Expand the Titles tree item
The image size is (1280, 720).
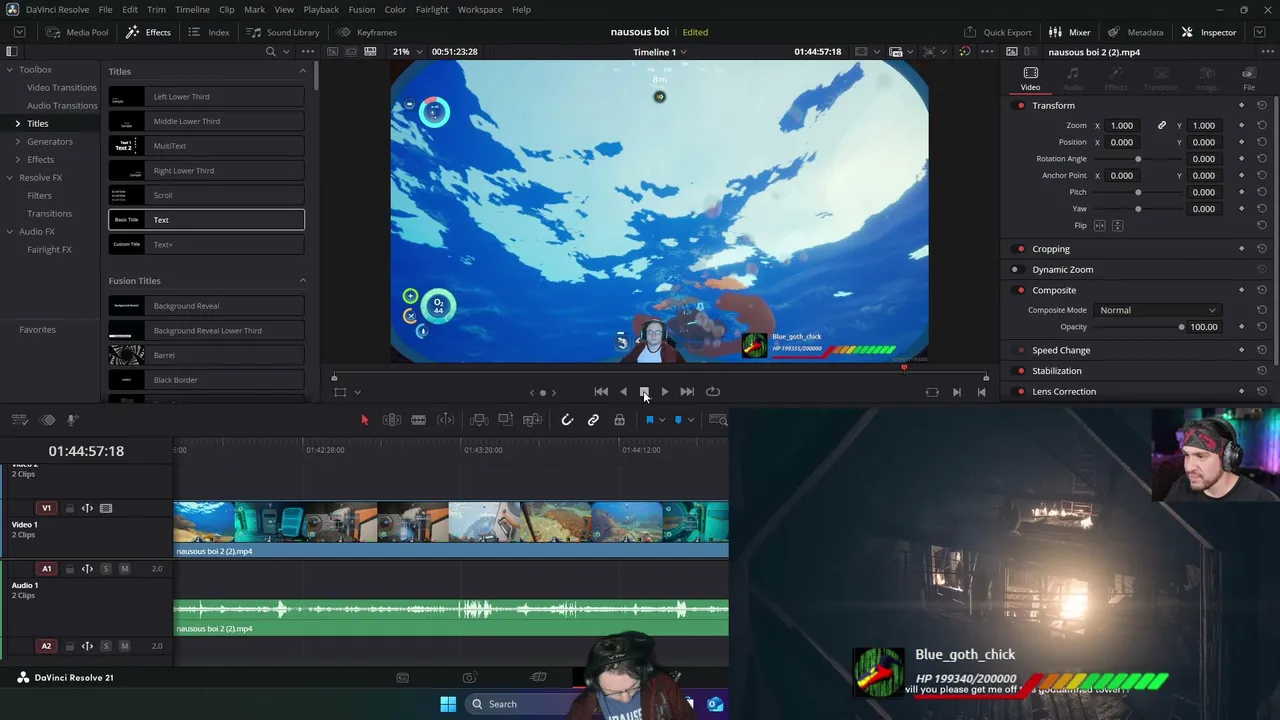point(18,123)
